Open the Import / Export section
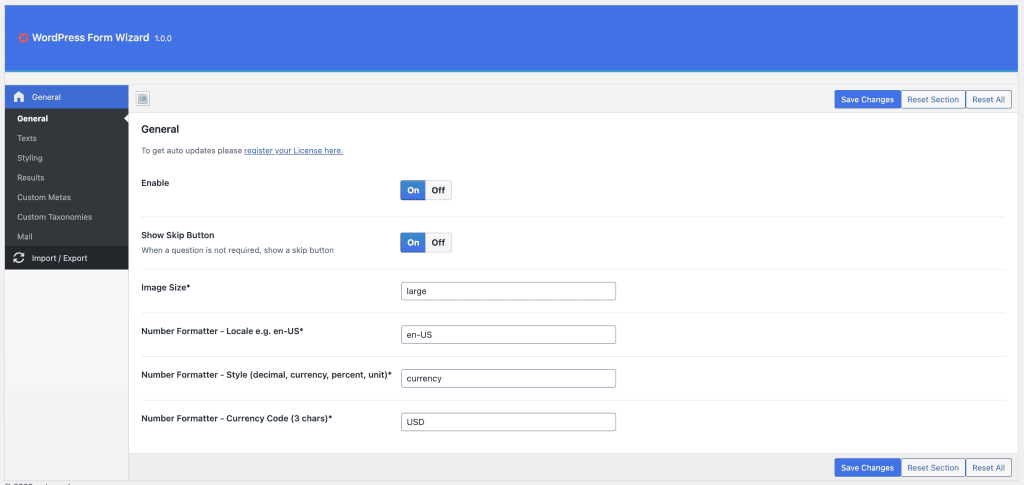1024x485 pixels. tap(67, 258)
